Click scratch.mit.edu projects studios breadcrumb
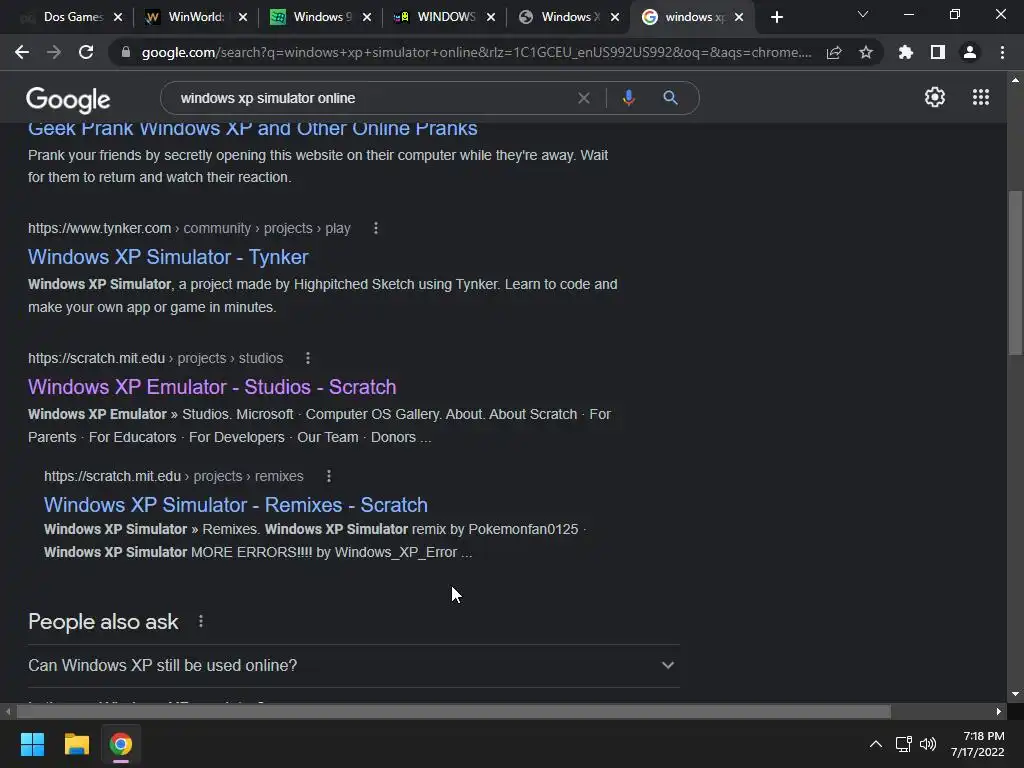The image size is (1024, 768). click(155, 358)
